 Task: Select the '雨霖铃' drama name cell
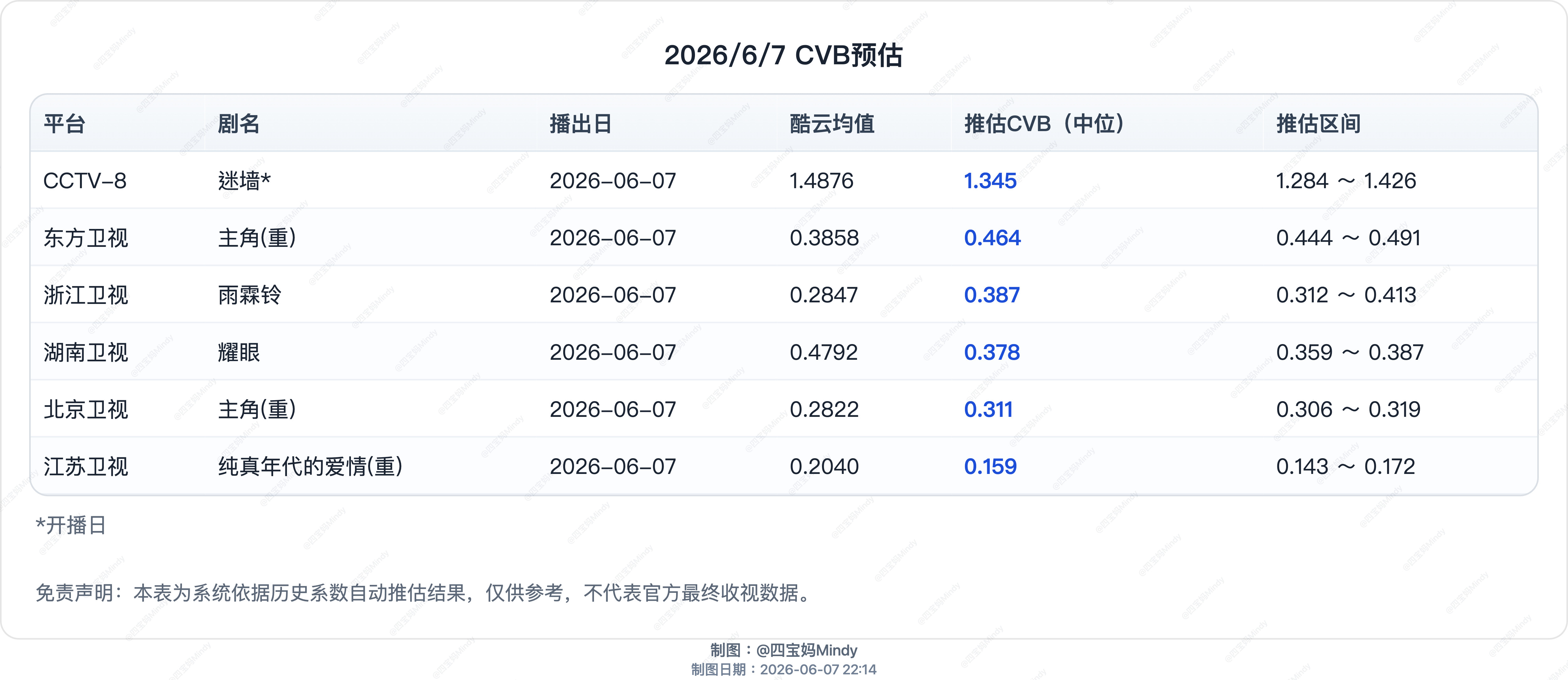click(x=250, y=295)
